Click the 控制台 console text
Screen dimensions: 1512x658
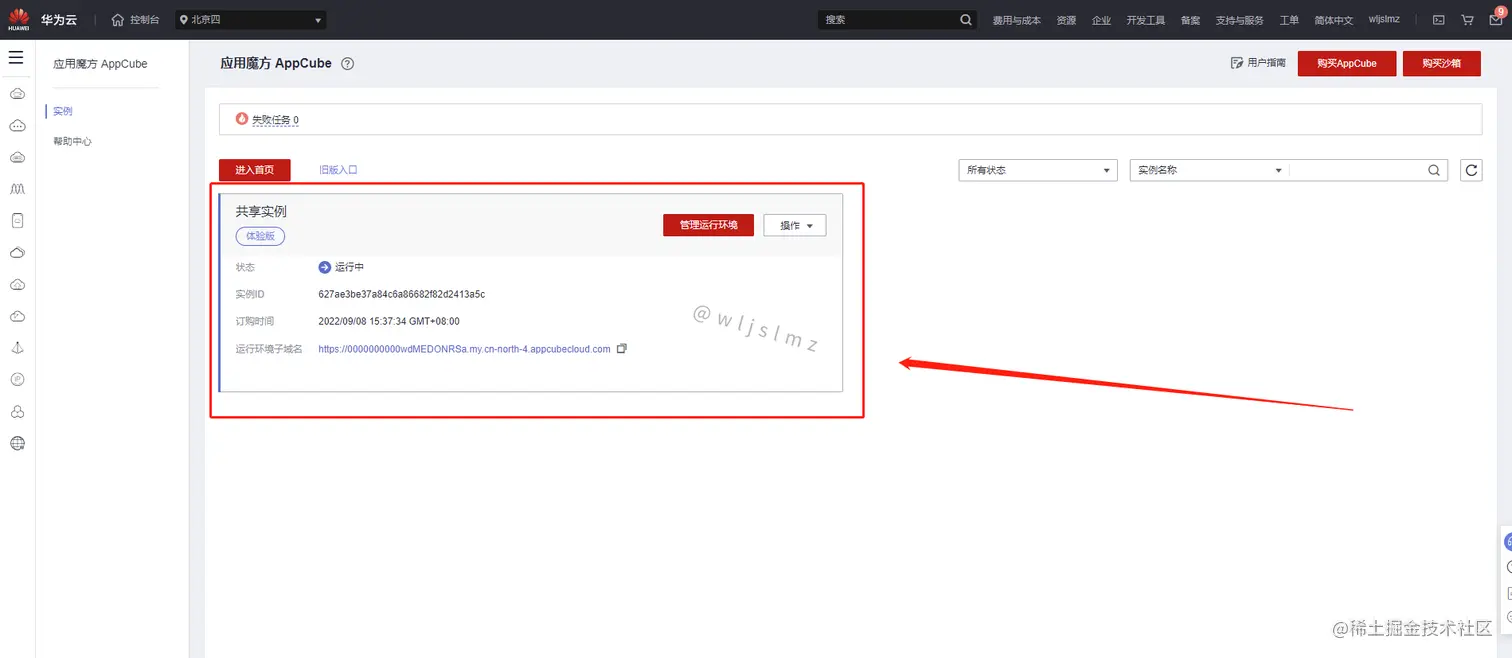pyautogui.click(x=144, y=20)
